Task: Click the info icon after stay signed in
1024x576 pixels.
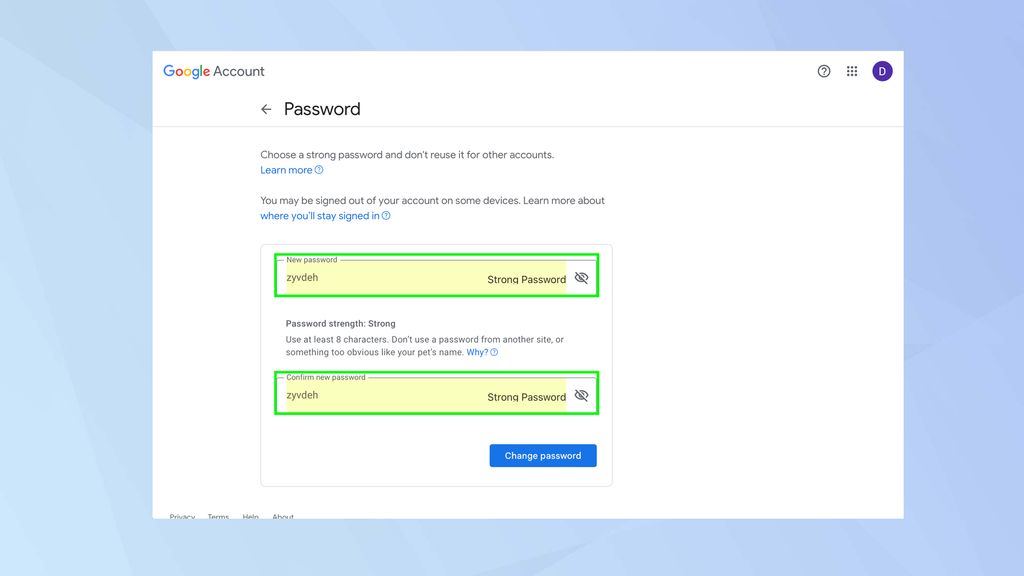Action: [x=388, y=215]
